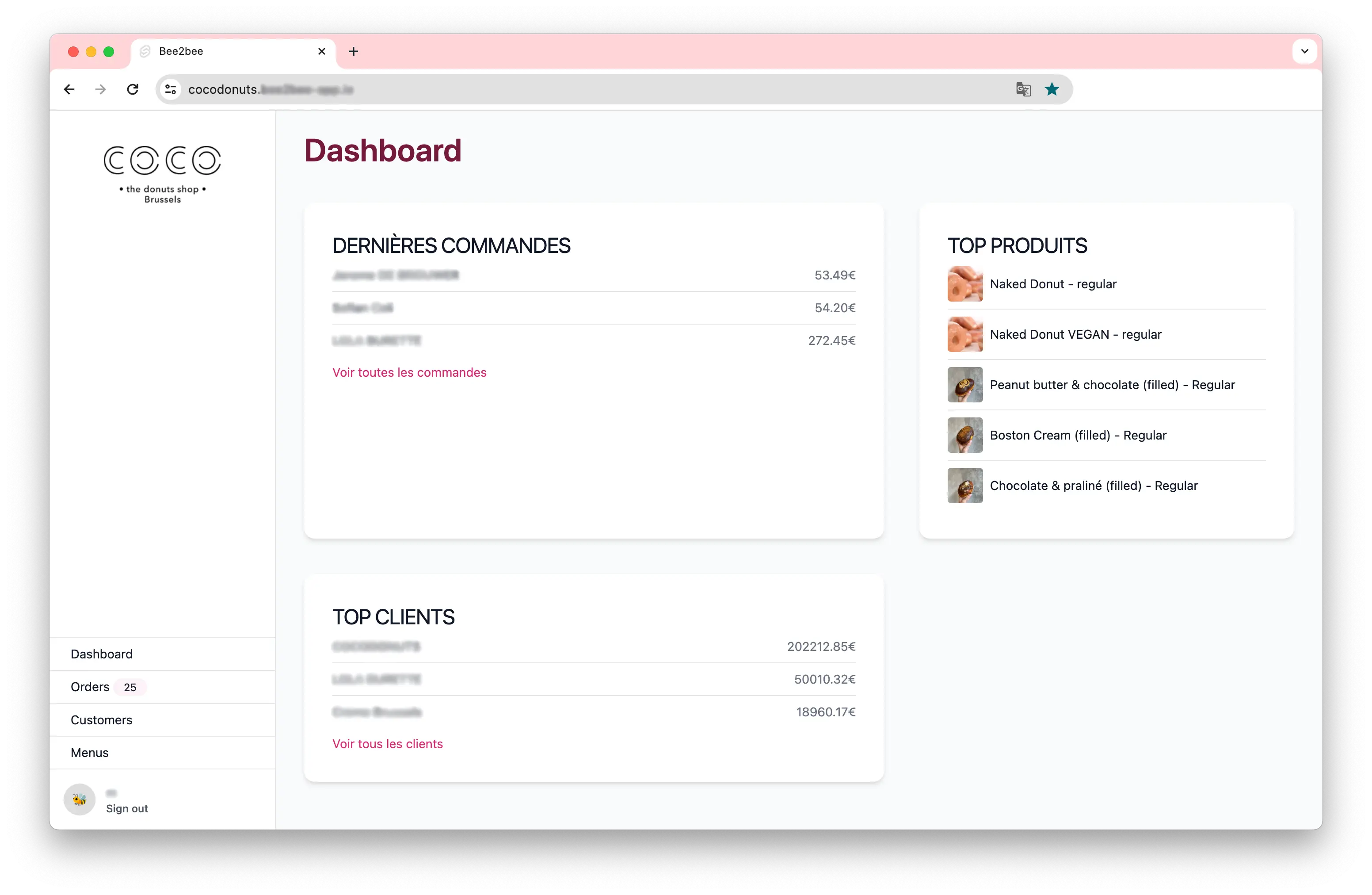Open the Customers section
This screenshot has height=895, width=1372.
(x=102, y=719)
